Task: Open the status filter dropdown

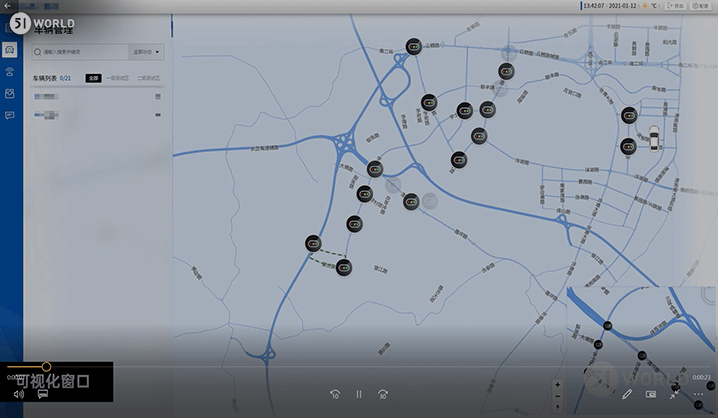Action: point(147,51)
